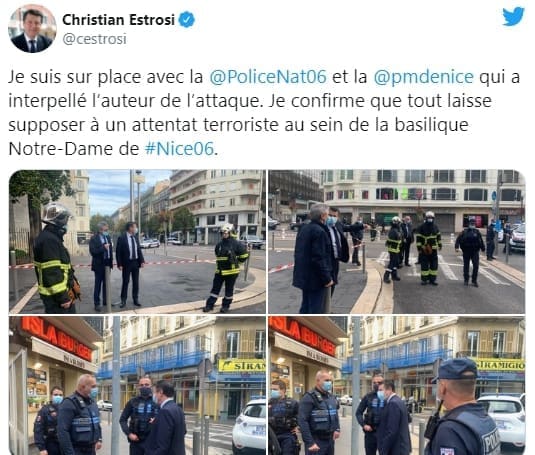Click the two men in suits by the tape

[x=117, y=264]
